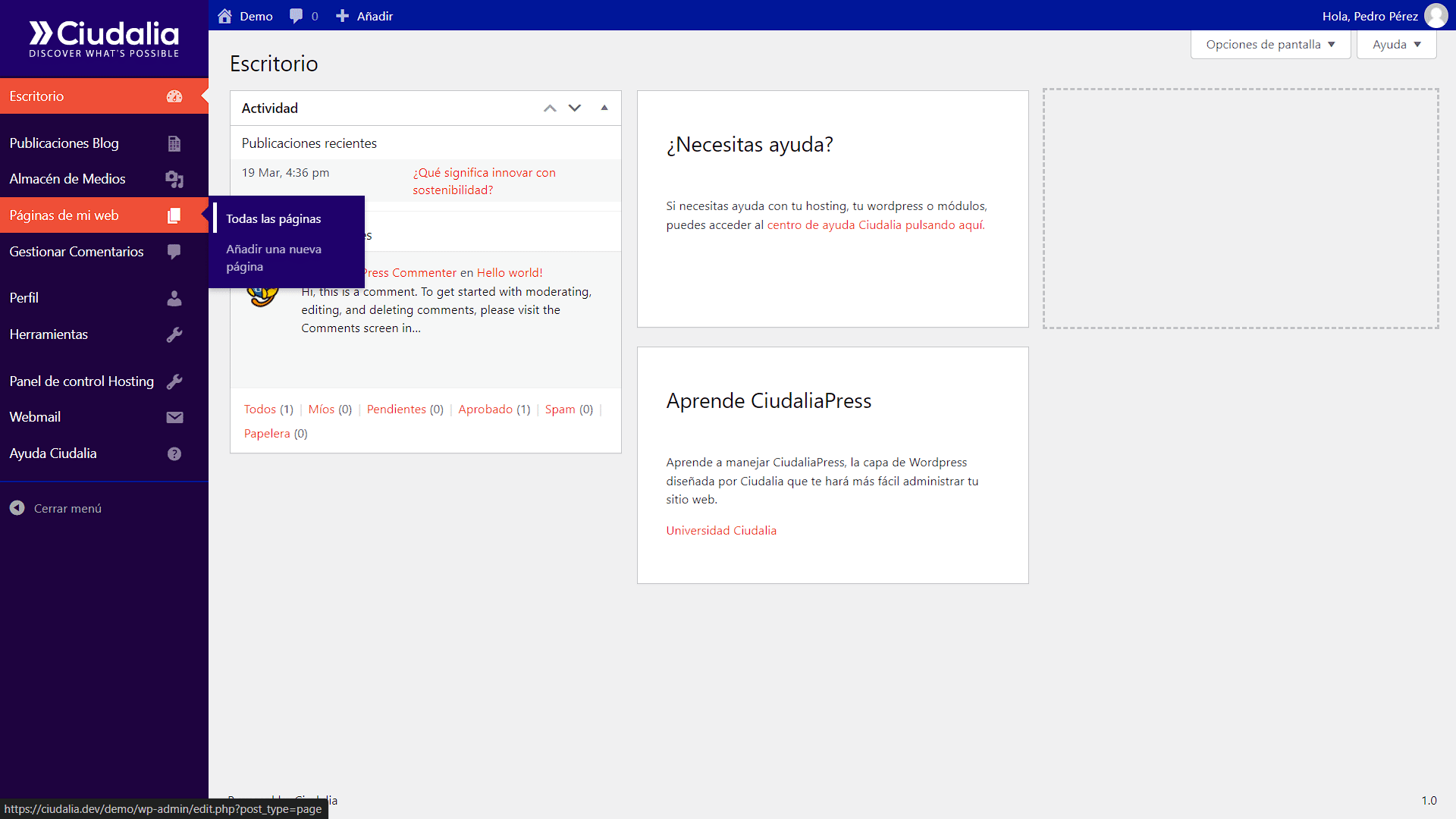This screenshot has width=1456, height=819.
Task: Select the Publicaciones Blog document icon
Action: 174,143
